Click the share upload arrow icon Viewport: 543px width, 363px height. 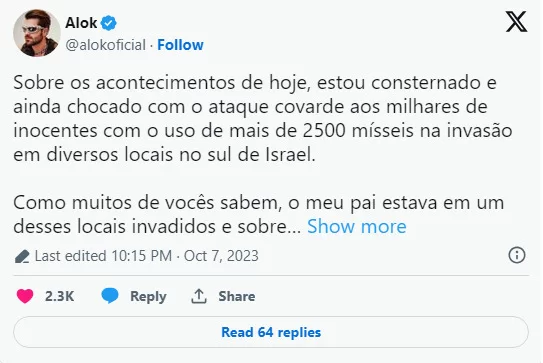tap(199, 296)
